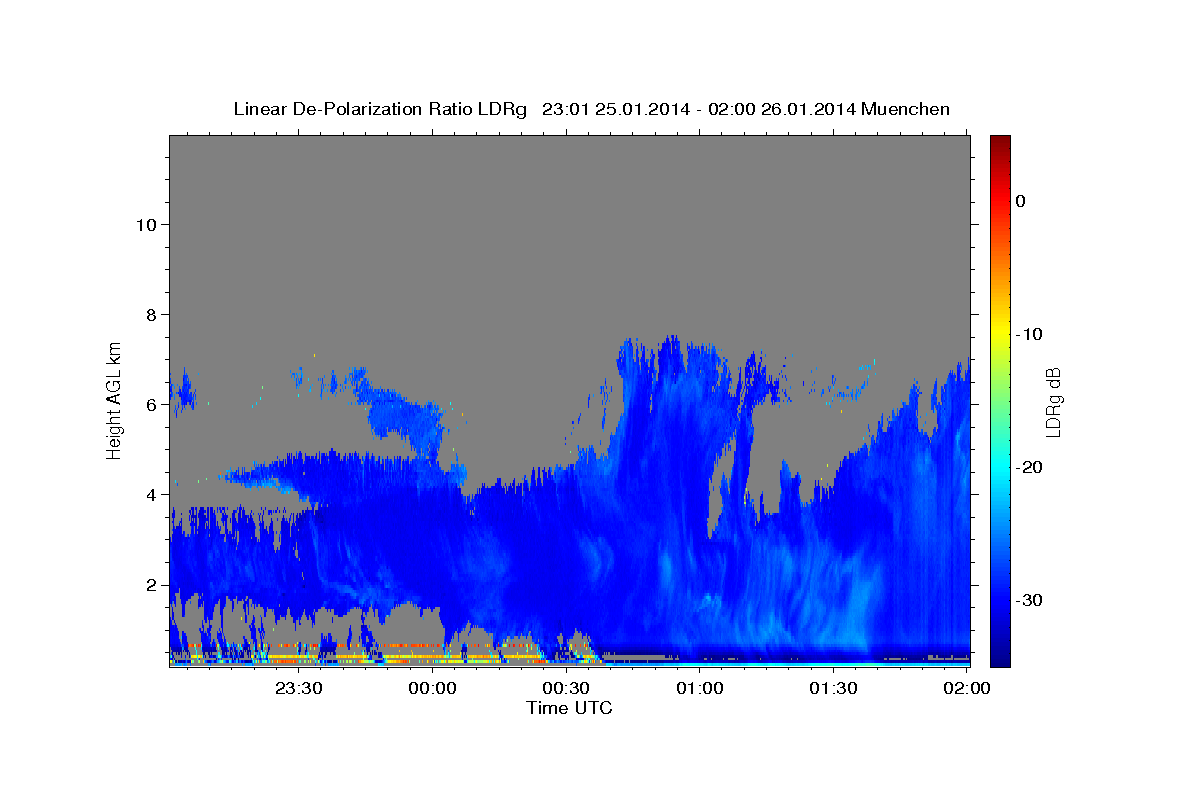Click the '23:30' time tick label
The height and width of the screenshot is (800, 1200).
[x=298, y=689]
